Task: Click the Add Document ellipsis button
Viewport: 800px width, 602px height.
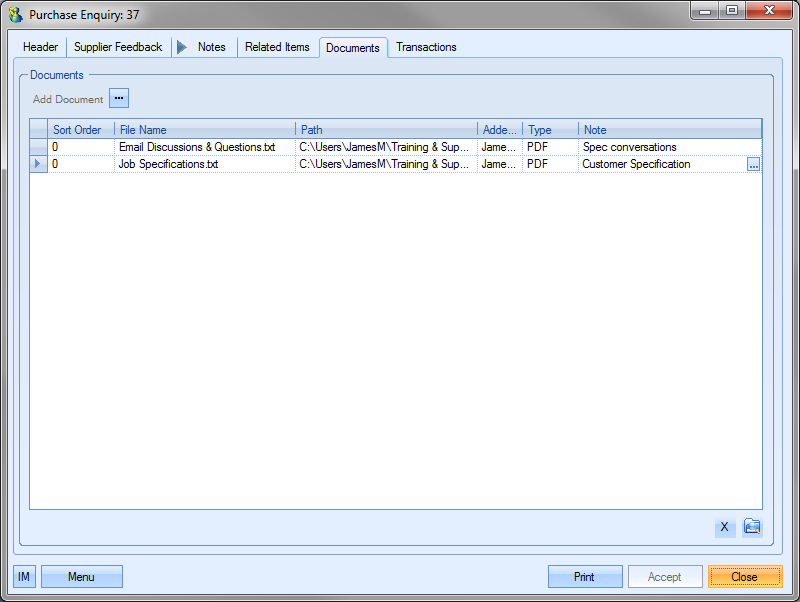Action: (x=119, y=98)
